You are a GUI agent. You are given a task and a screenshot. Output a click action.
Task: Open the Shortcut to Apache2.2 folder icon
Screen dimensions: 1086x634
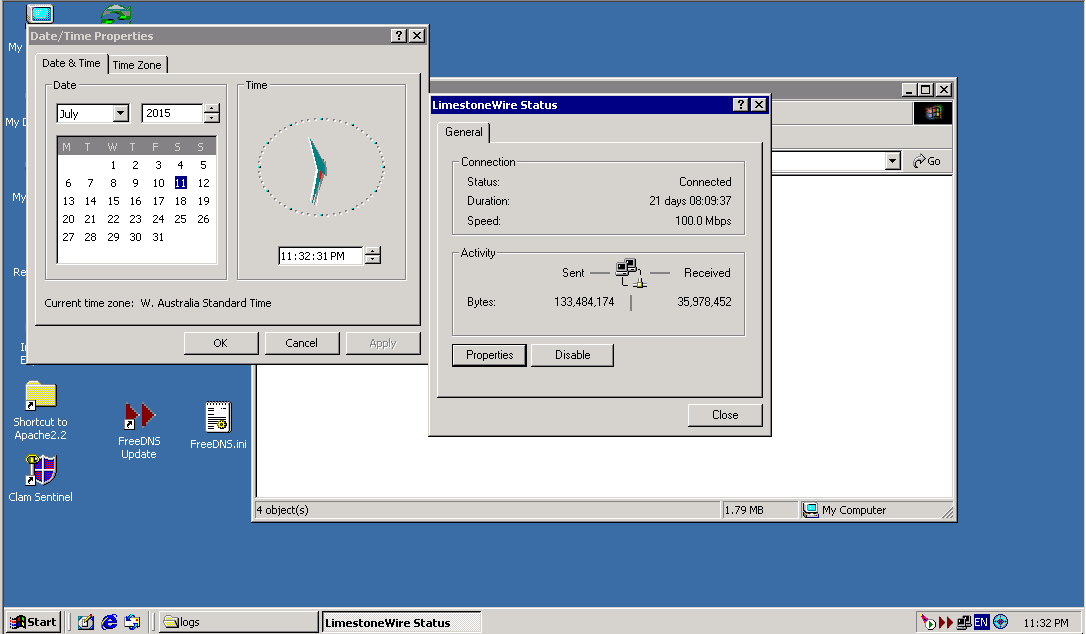click(40, 396)
